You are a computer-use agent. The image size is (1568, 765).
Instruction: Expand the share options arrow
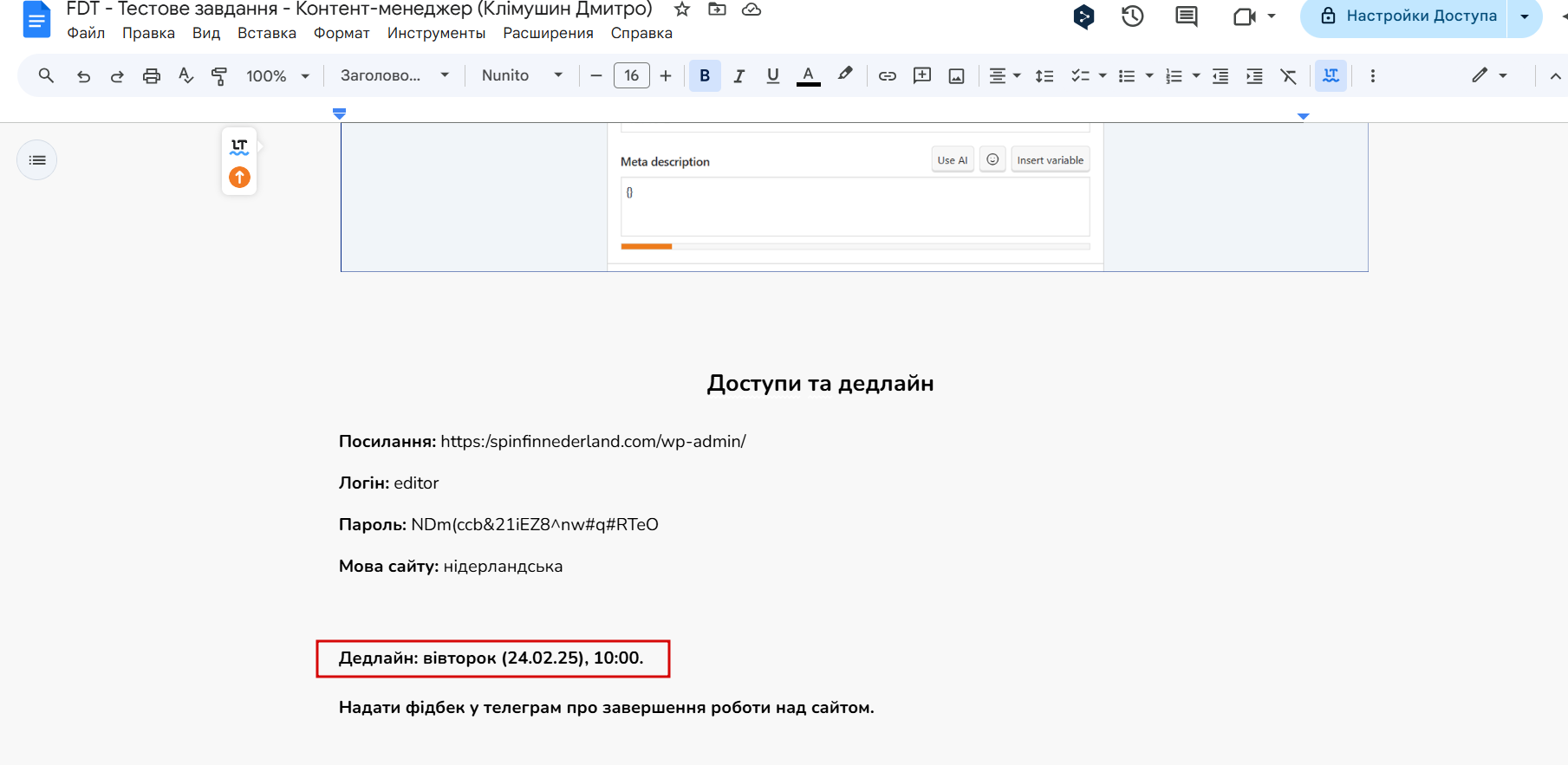(x=1525, y=16)
